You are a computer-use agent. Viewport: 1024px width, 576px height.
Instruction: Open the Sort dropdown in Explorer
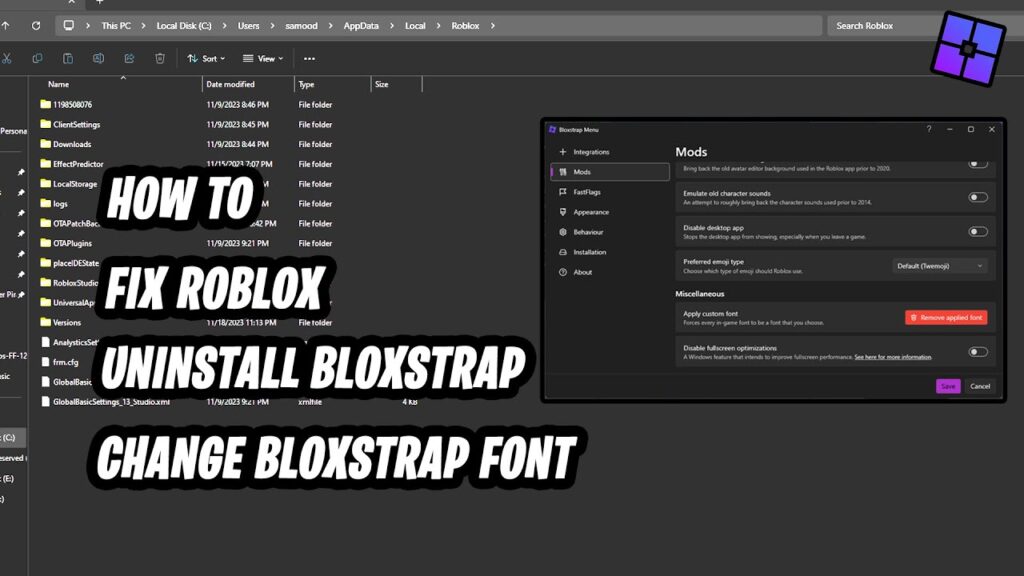point(206,59)
